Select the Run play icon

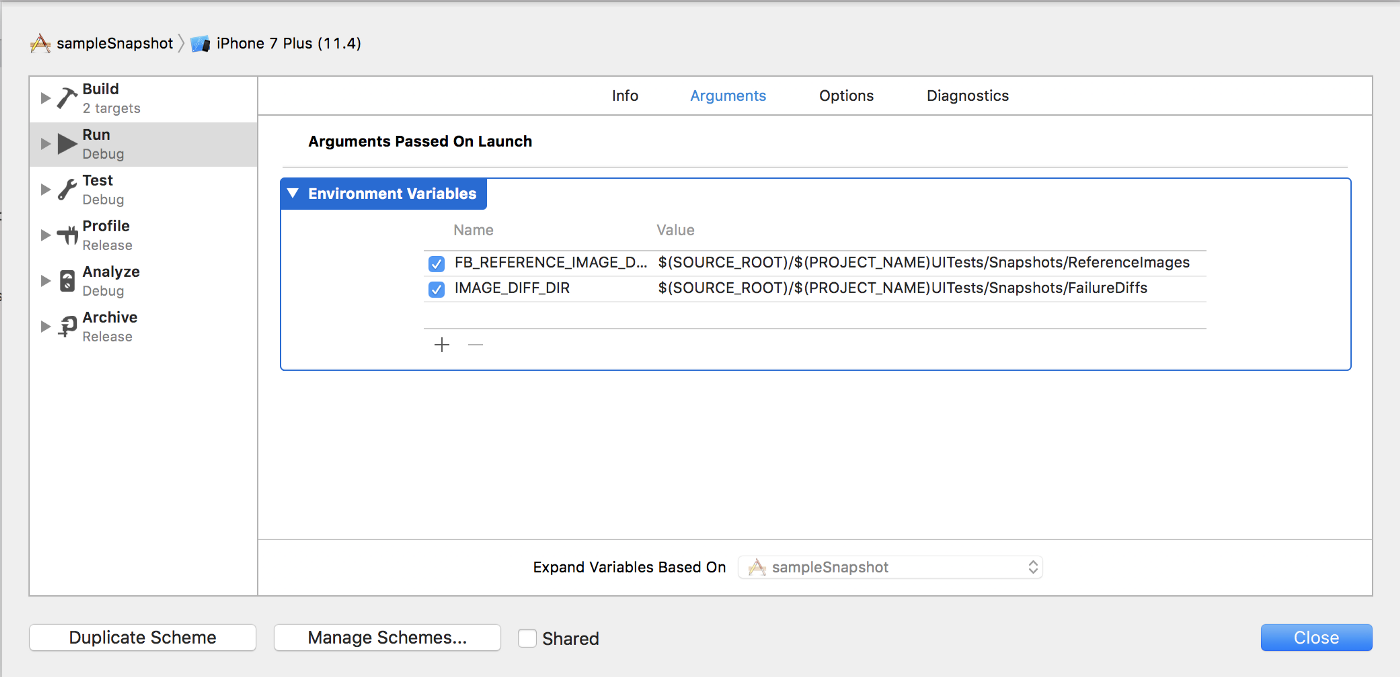point(67,144)
